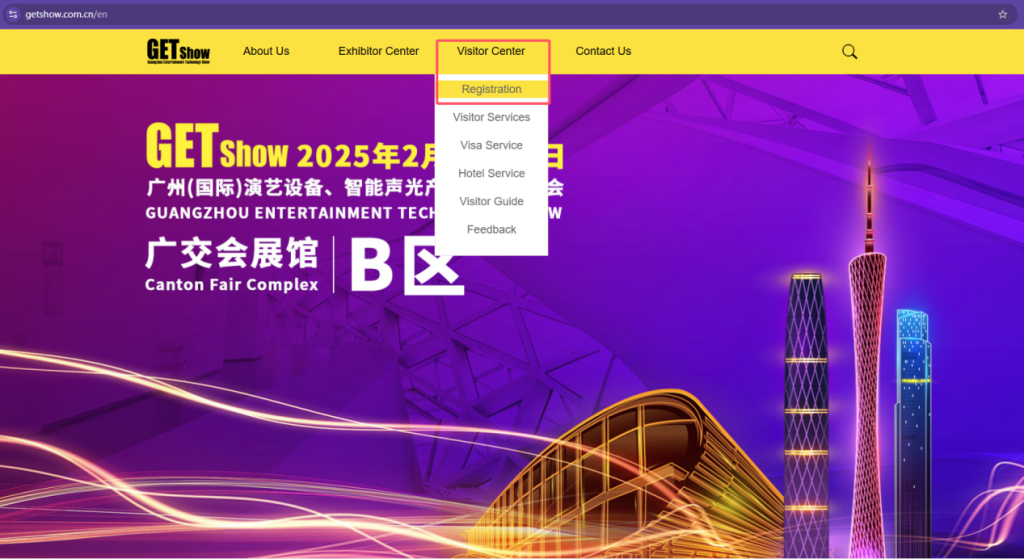
Task: Open the About Us menu
Action: tap(266, 51)
